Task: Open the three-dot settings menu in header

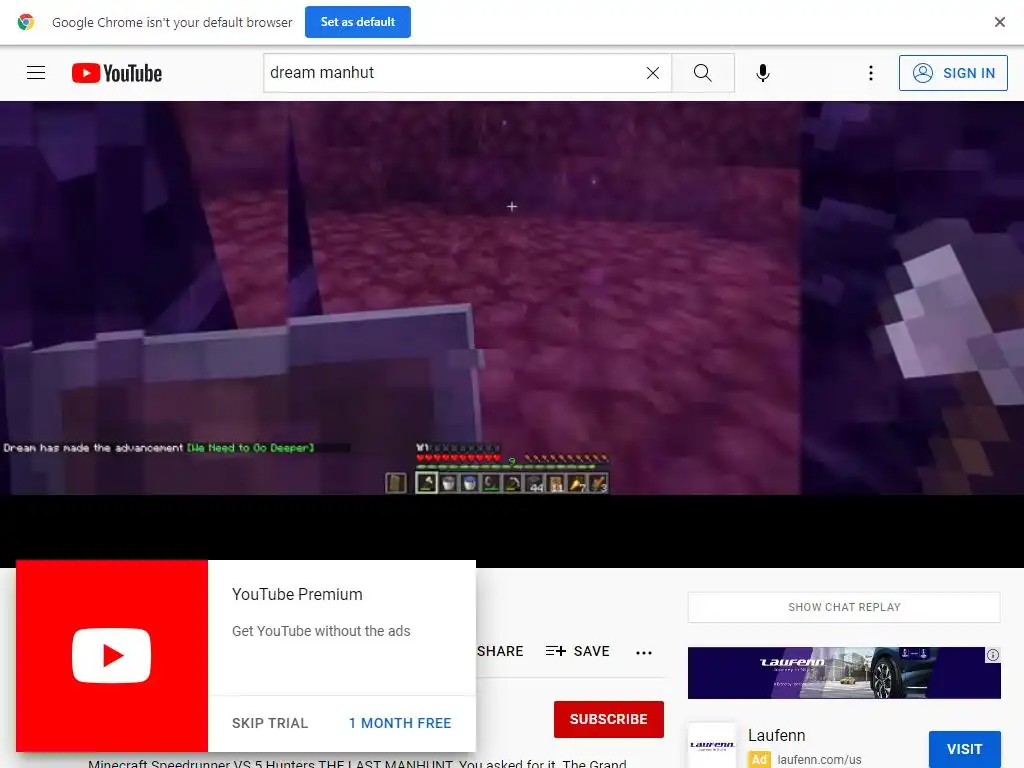Action: (871, 72)
